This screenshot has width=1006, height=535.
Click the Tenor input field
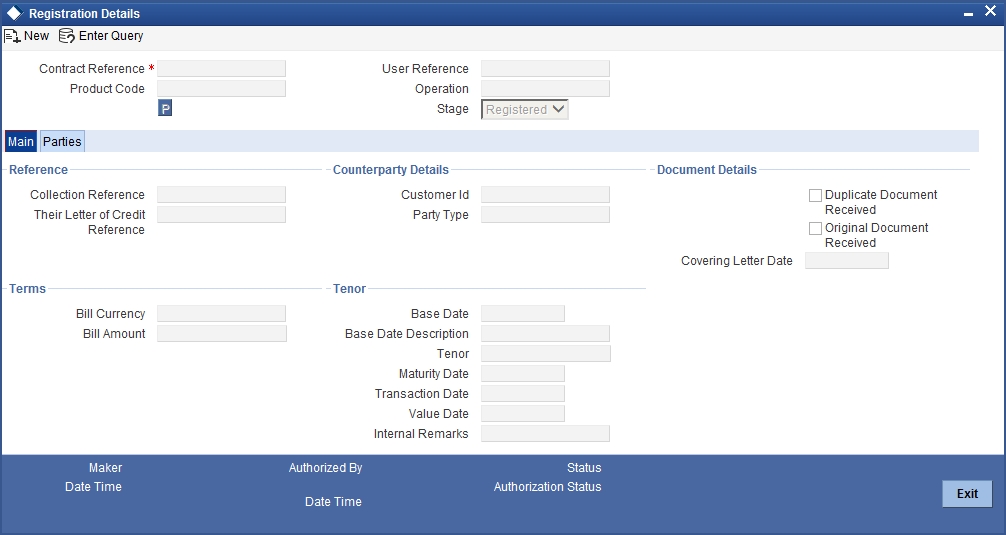[x=546, y=353]
